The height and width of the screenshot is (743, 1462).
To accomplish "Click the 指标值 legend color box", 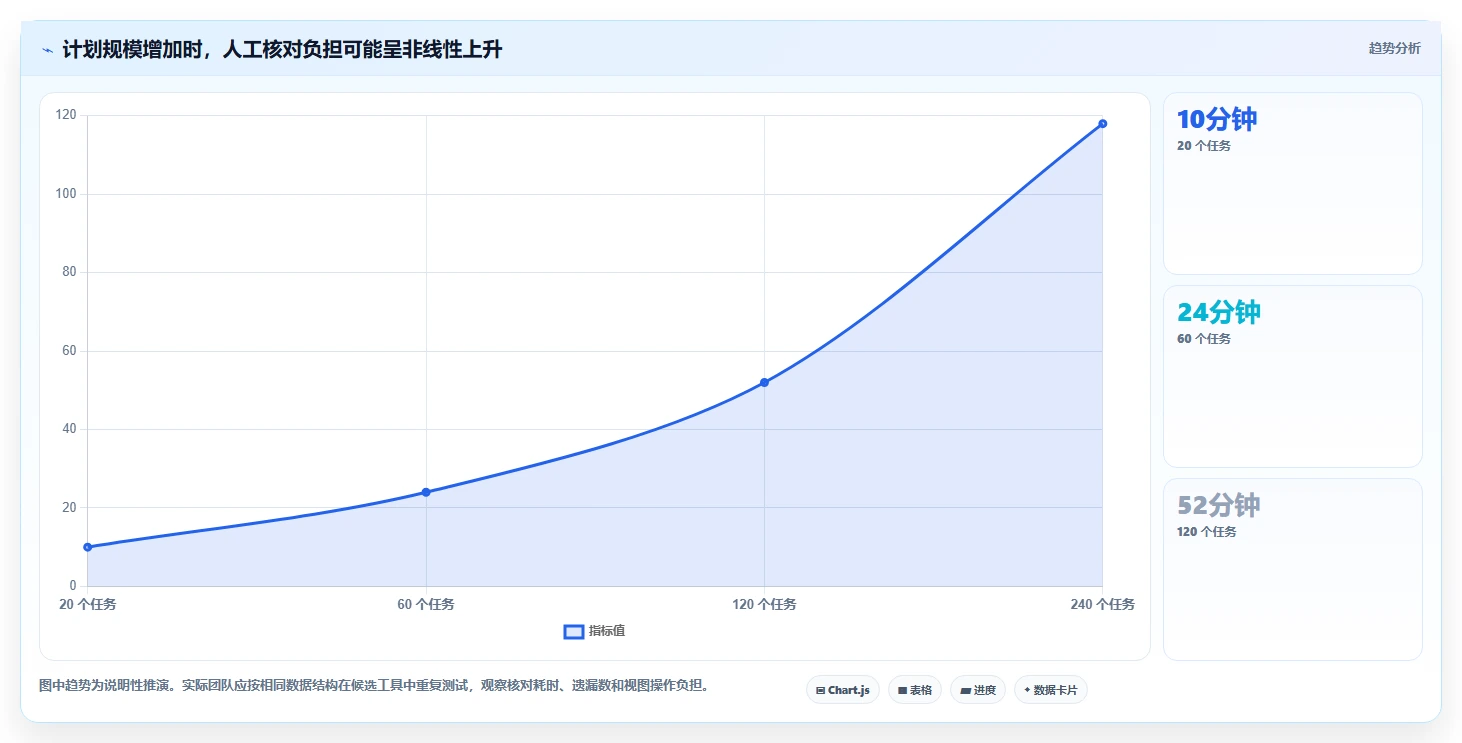I will [574, 631].
